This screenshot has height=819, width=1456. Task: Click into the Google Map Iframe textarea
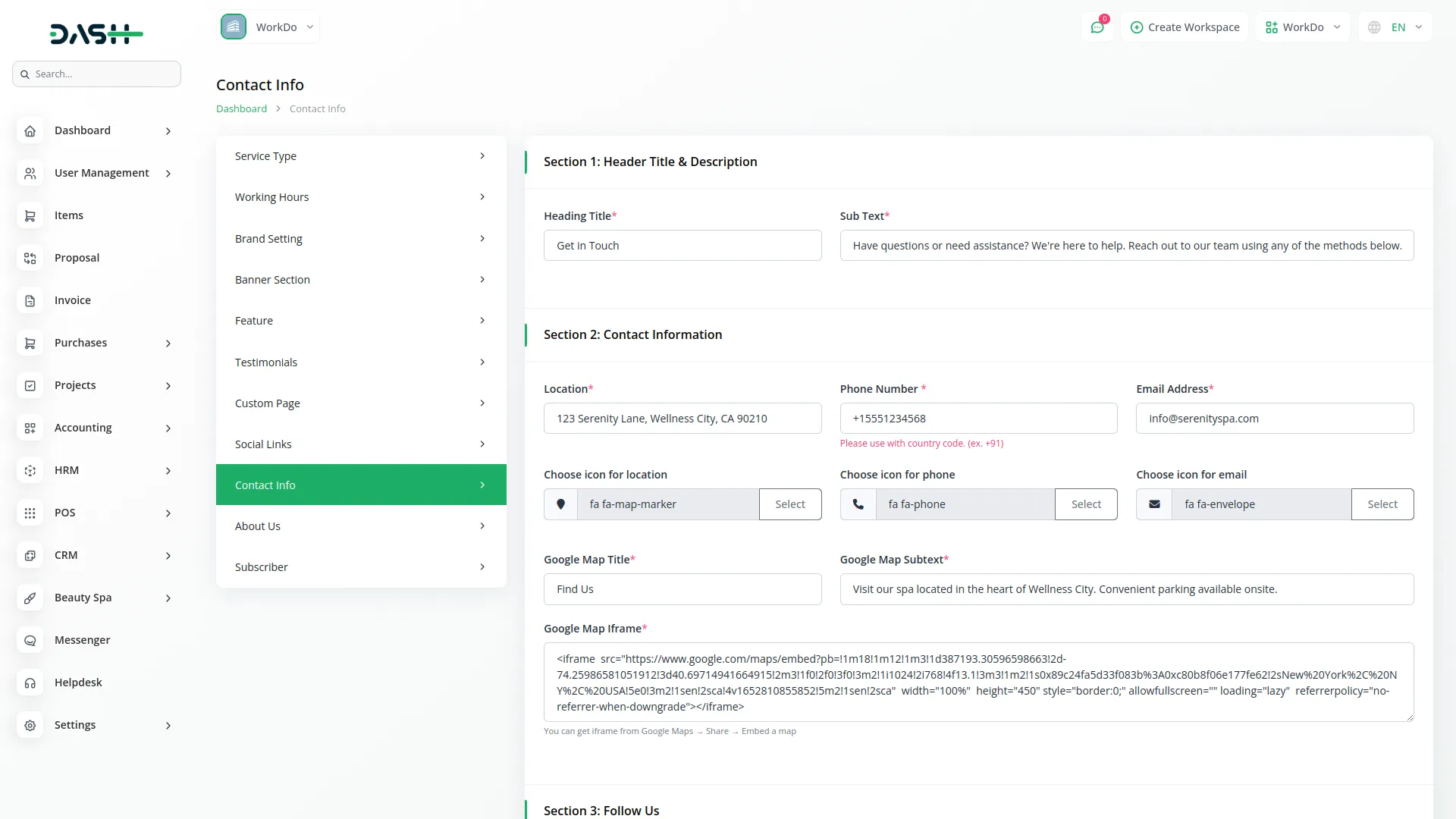coord(978,682)
